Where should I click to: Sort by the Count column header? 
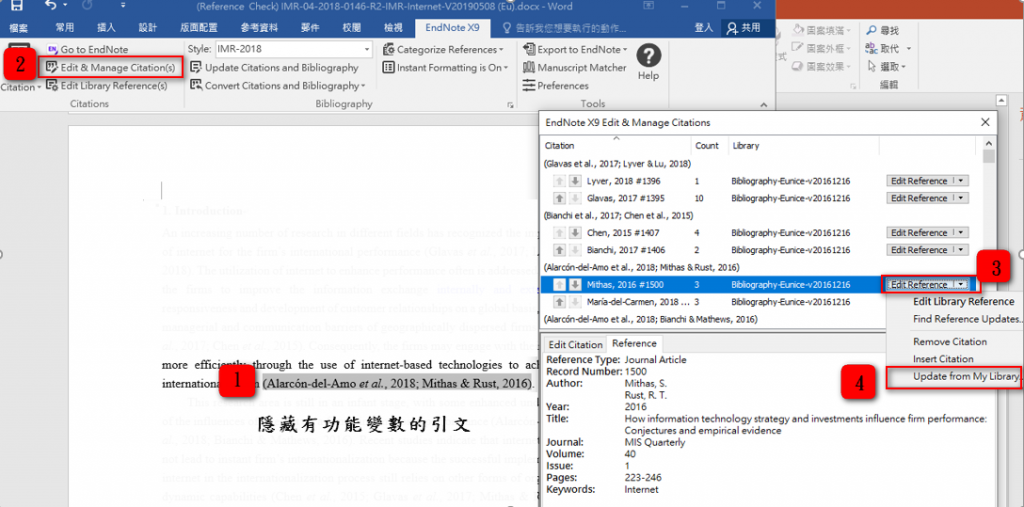(709, 146)
